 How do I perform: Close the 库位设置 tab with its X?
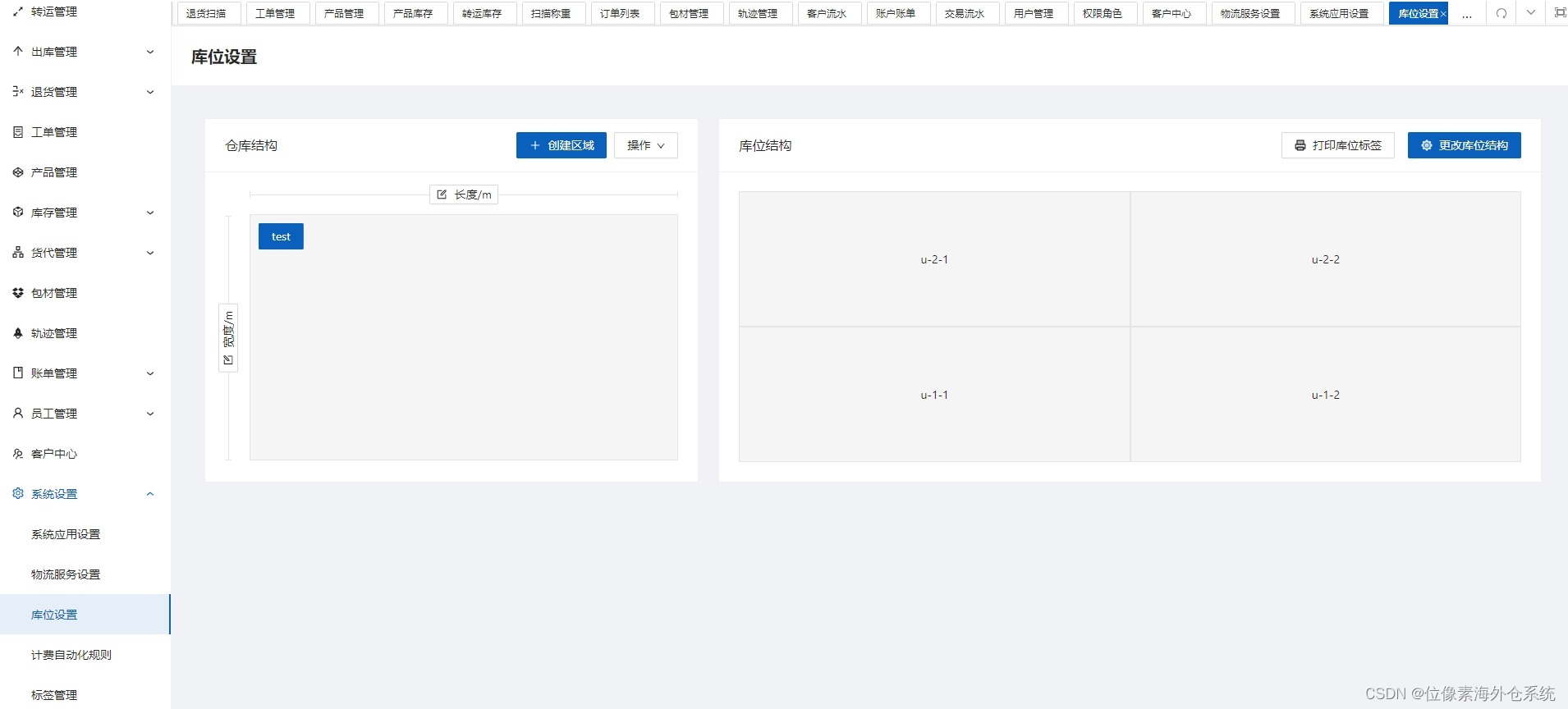click(x=1443, y=14)
